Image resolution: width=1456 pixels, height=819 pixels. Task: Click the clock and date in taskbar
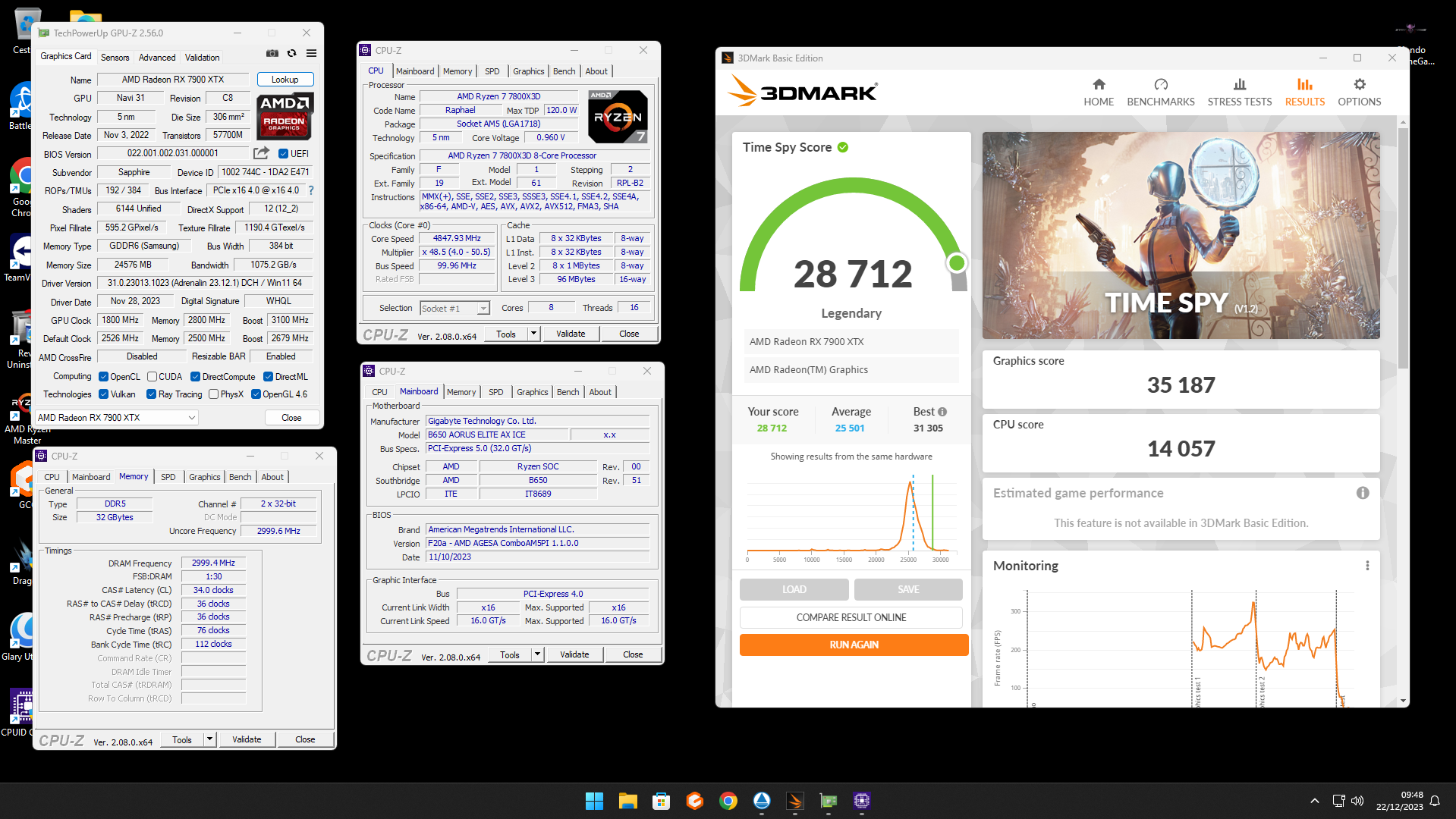click(x=1400, y=801)
